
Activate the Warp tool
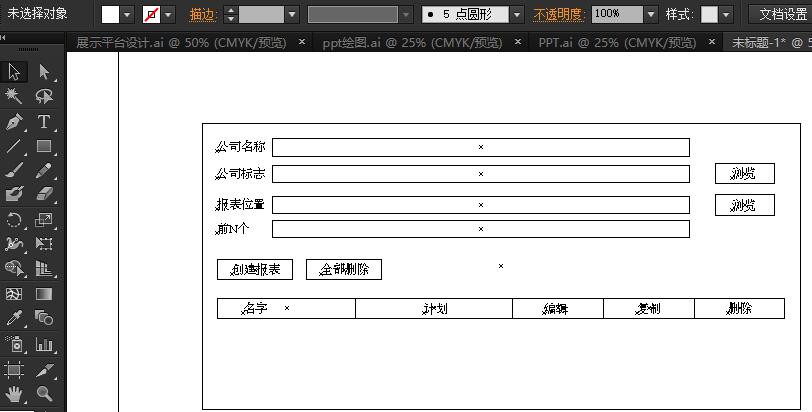[x=14, y=244]
